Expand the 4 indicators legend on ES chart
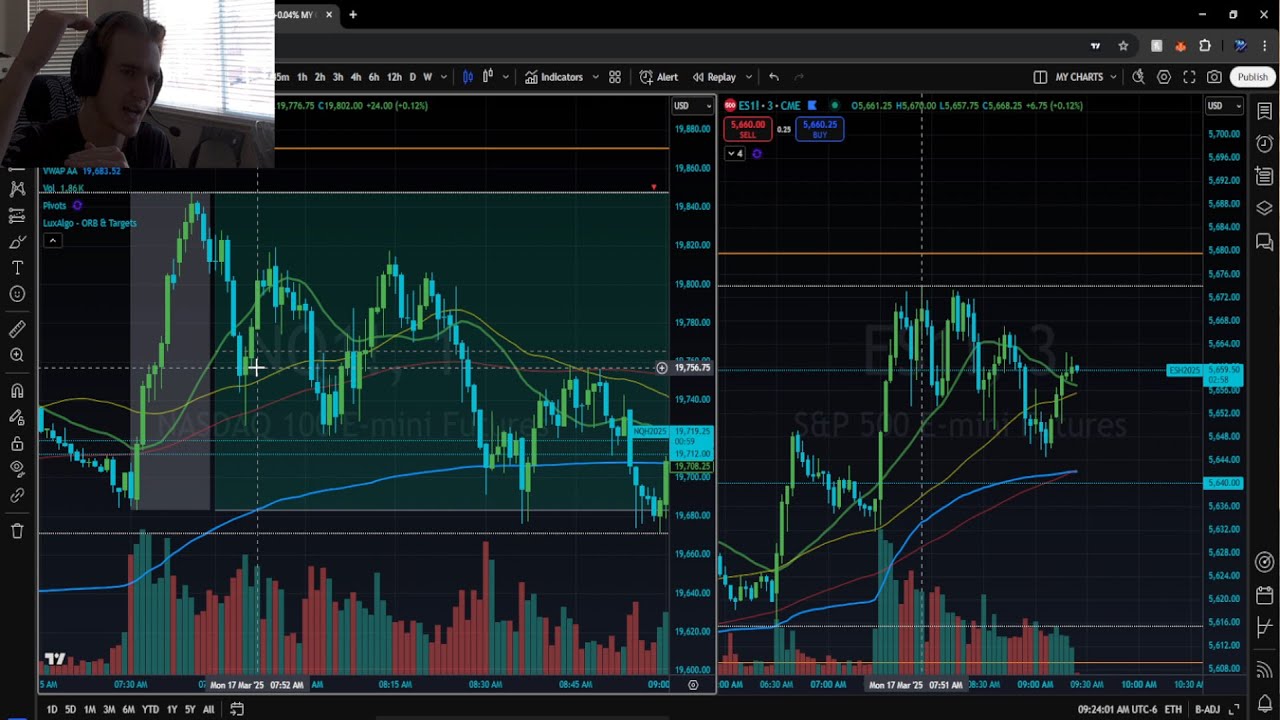This screenshot has width=1280, height=720. [x=735, y=153]
